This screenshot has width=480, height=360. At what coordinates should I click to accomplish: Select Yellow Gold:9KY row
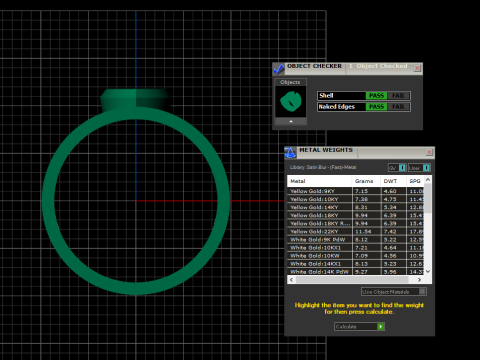tap(356, 191)
